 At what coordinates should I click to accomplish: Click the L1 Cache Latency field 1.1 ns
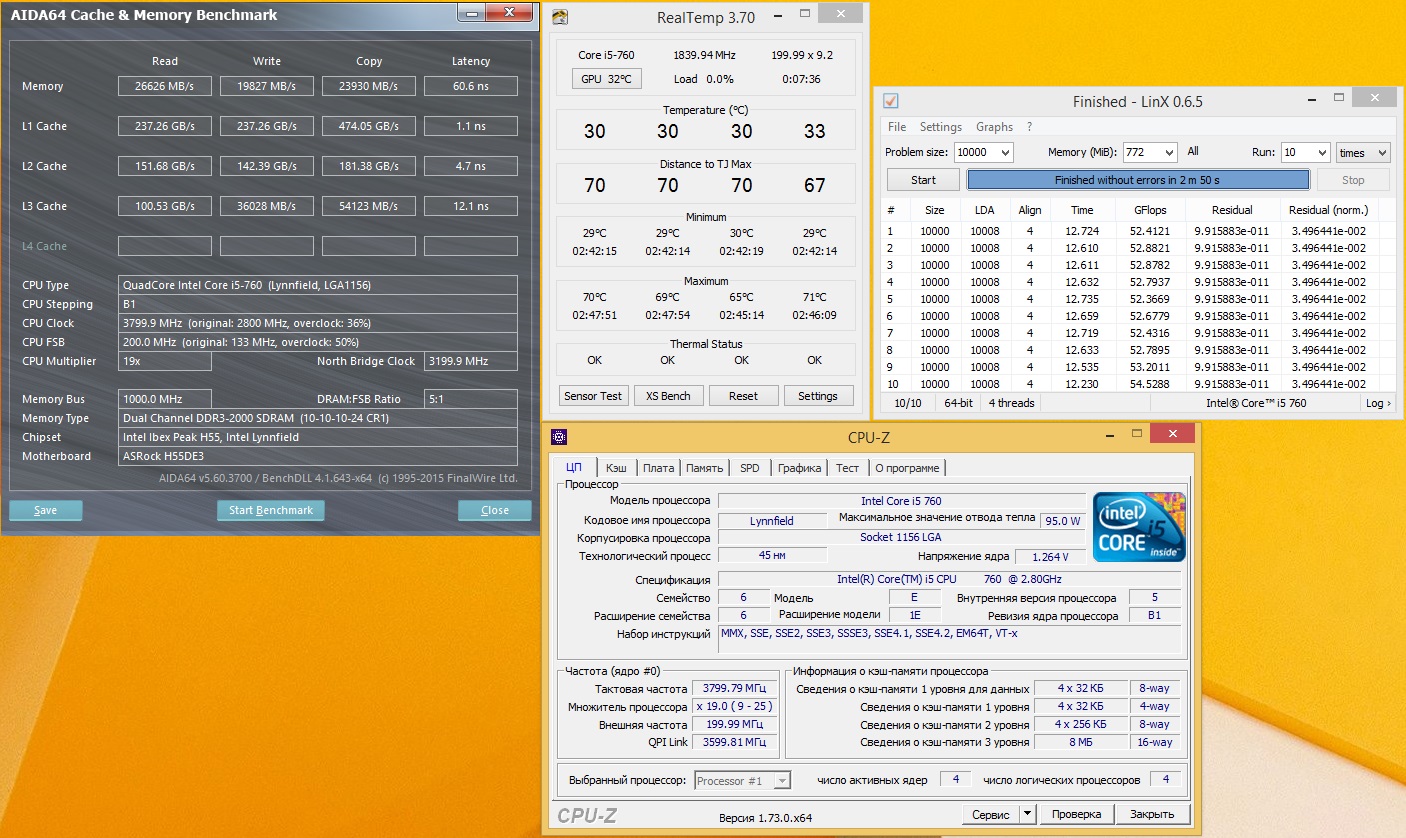tap(470, 127)
